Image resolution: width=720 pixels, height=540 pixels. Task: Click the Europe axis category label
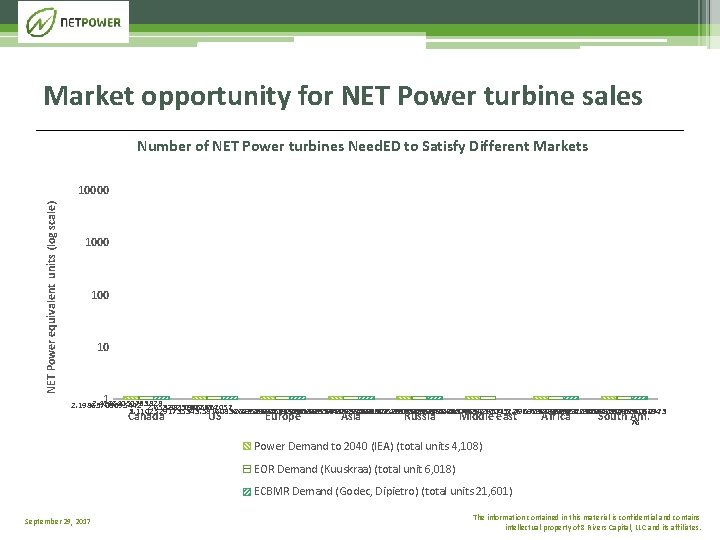(x=283, y=417)
